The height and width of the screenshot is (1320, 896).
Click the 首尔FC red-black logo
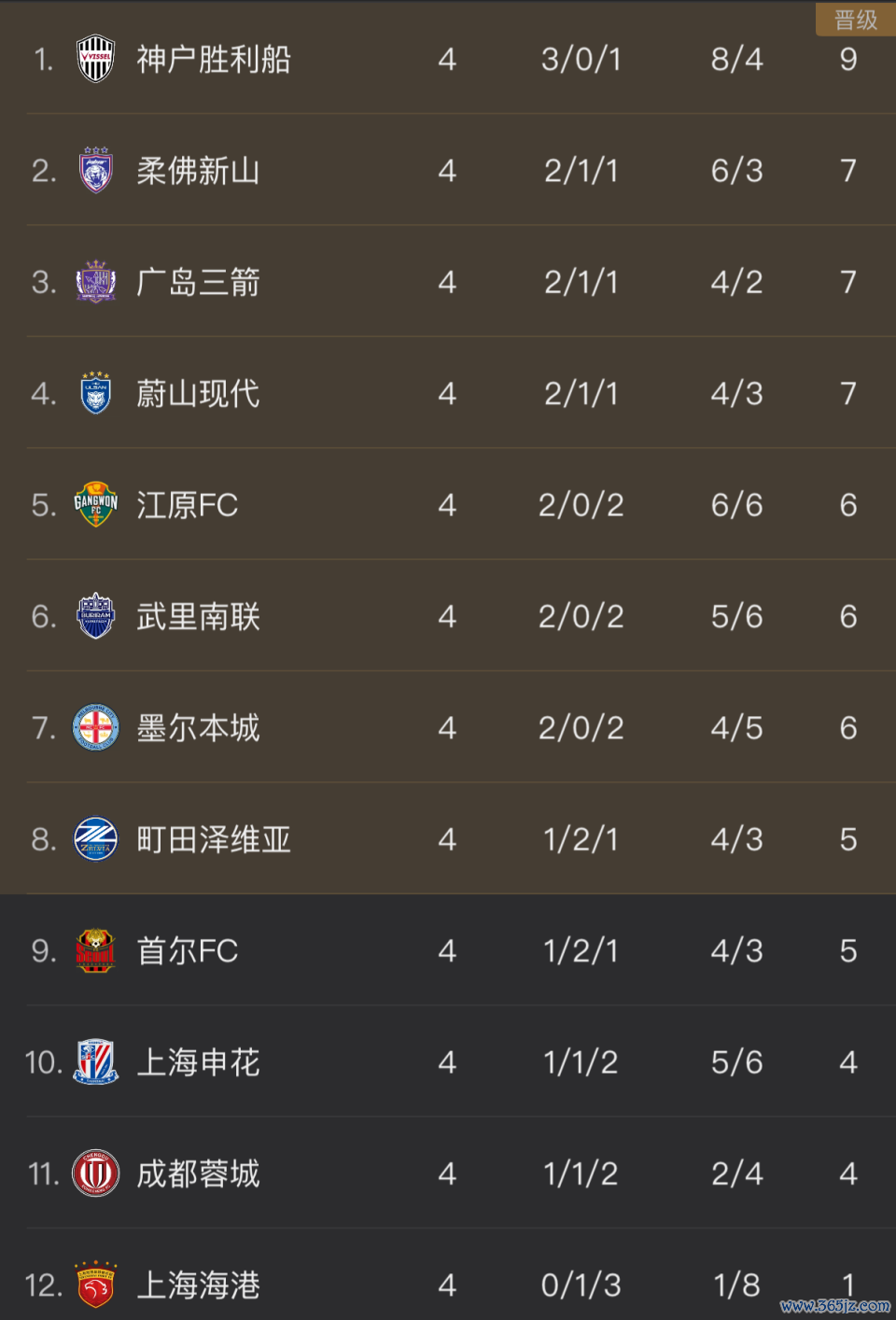coord(95,950)
